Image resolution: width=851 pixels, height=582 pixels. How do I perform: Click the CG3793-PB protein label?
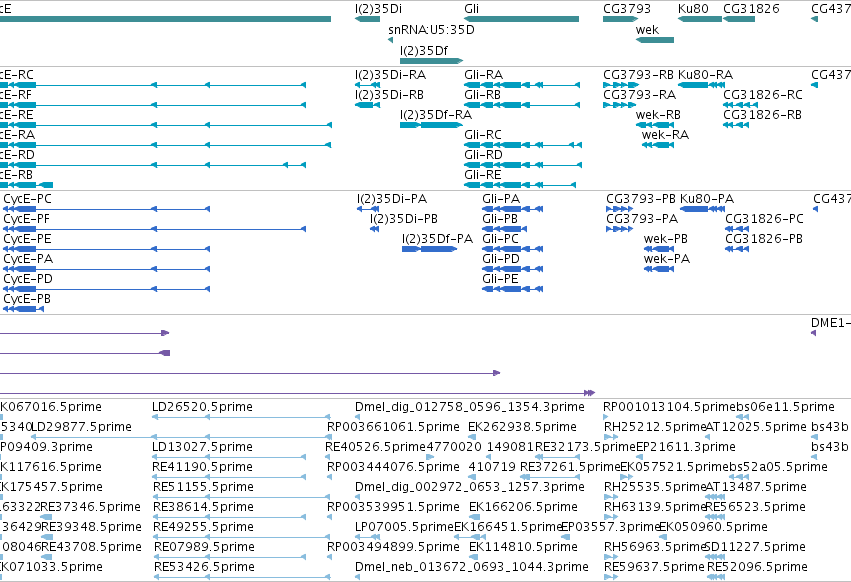[640, 199]
